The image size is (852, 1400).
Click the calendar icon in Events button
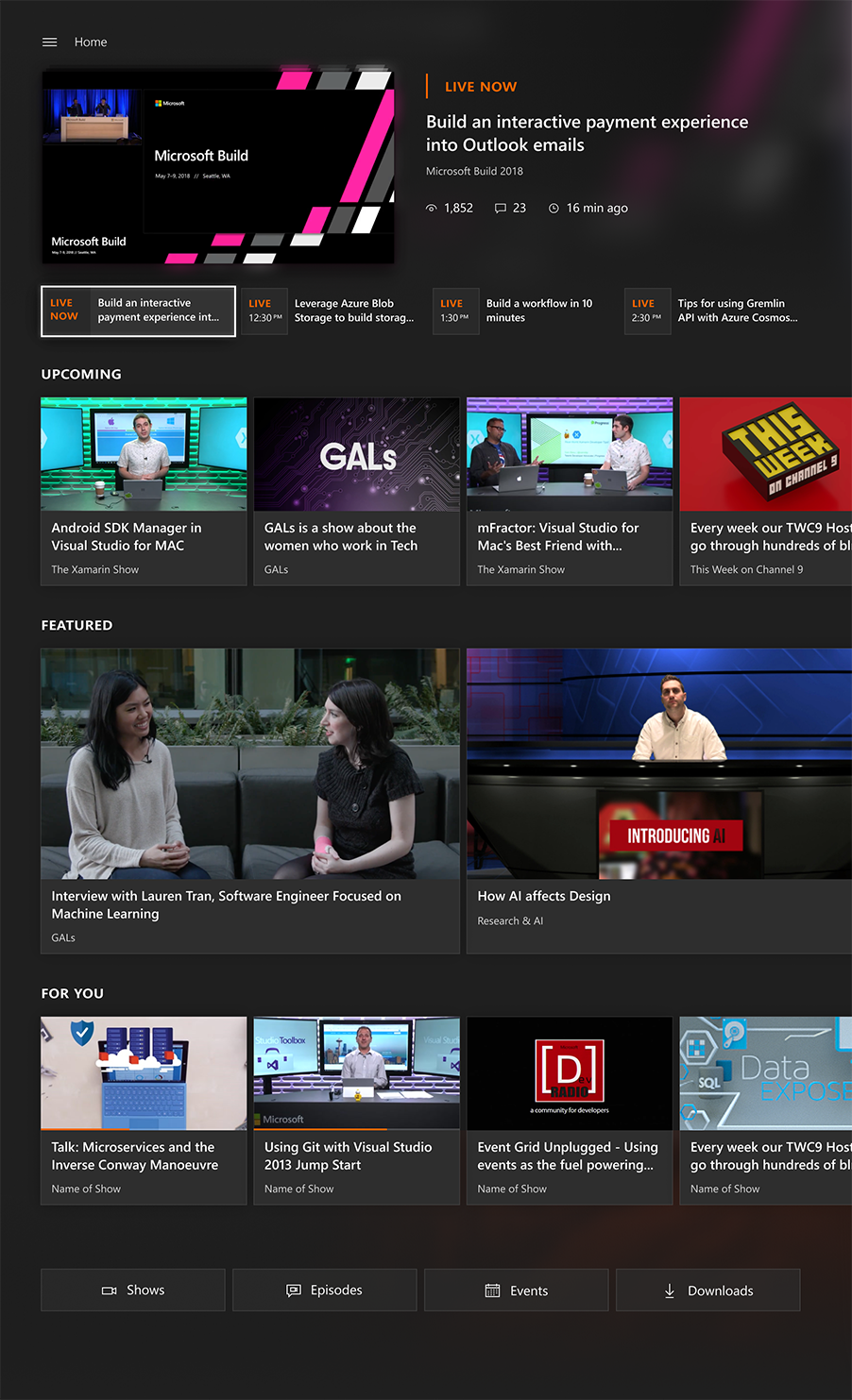point(492,1290)
